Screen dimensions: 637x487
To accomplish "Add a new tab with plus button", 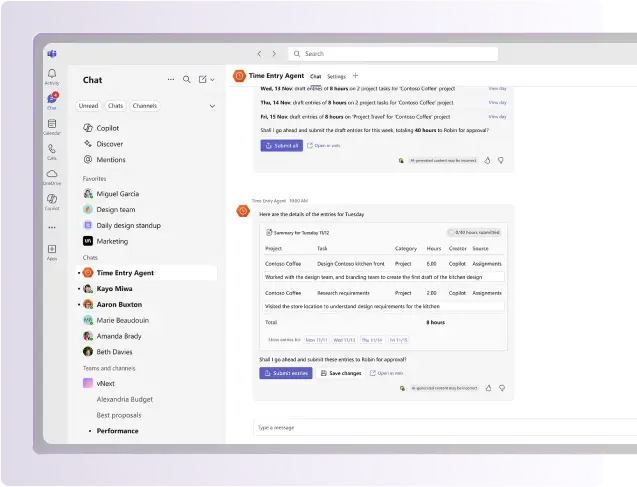I will (x=355, y=76).
